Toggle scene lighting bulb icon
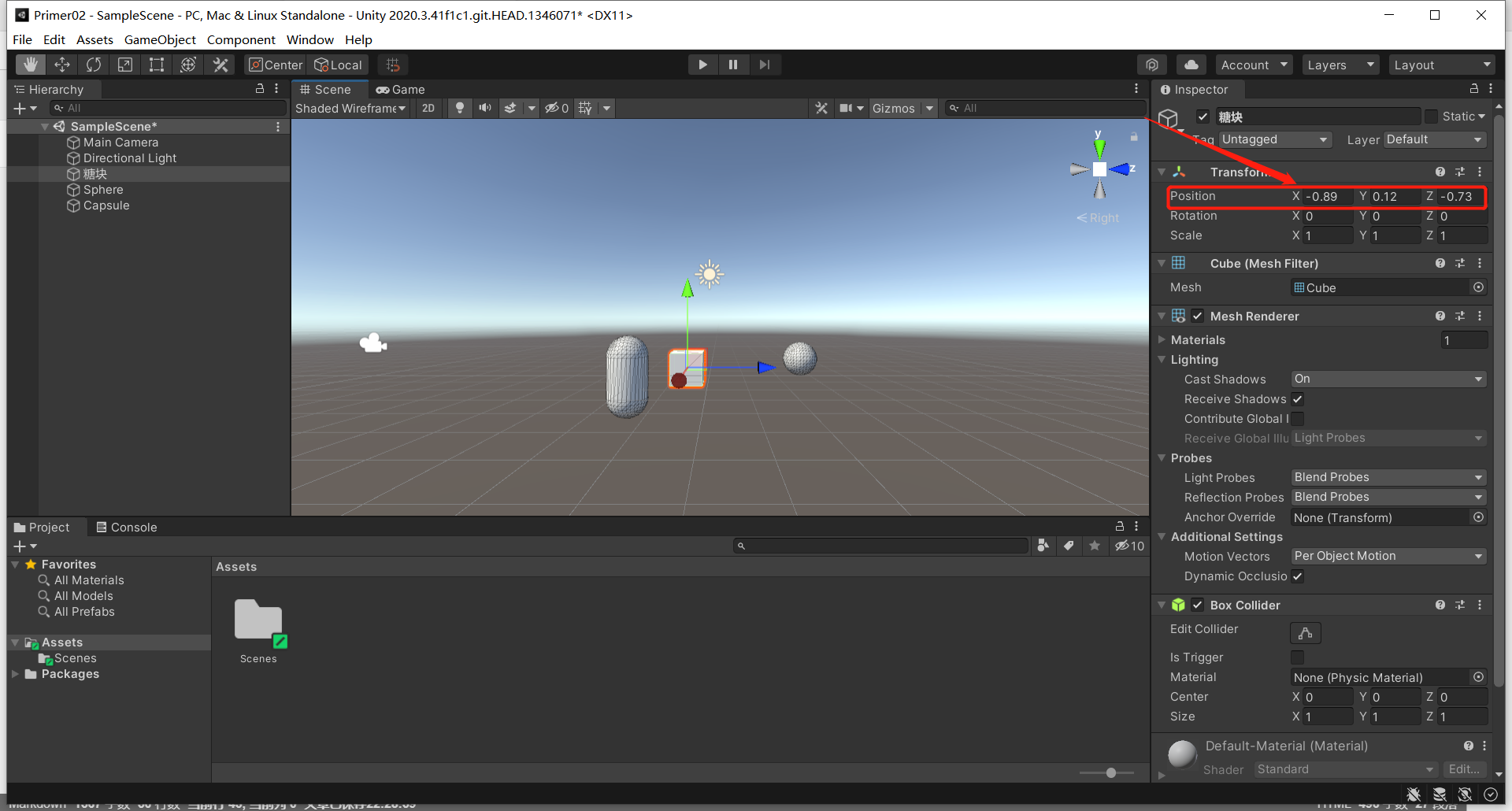1512x811 pixels. point(460,108)
